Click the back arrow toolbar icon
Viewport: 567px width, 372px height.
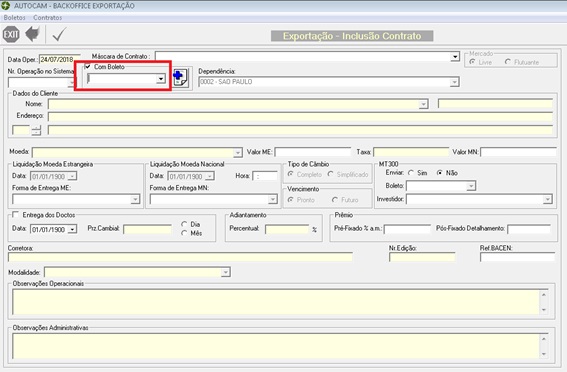tap(33, 34)
